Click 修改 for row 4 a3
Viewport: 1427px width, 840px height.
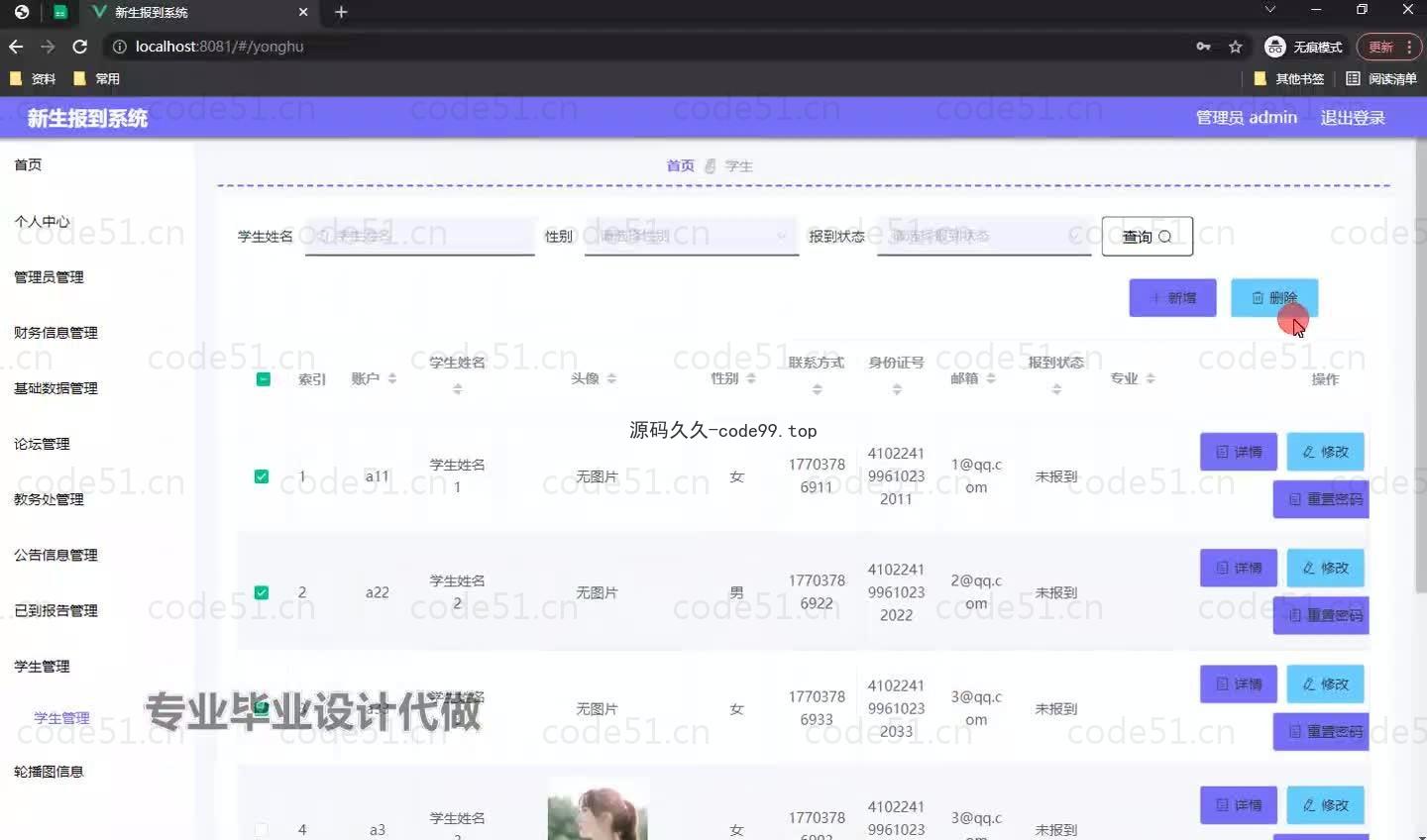[1326, 805]
